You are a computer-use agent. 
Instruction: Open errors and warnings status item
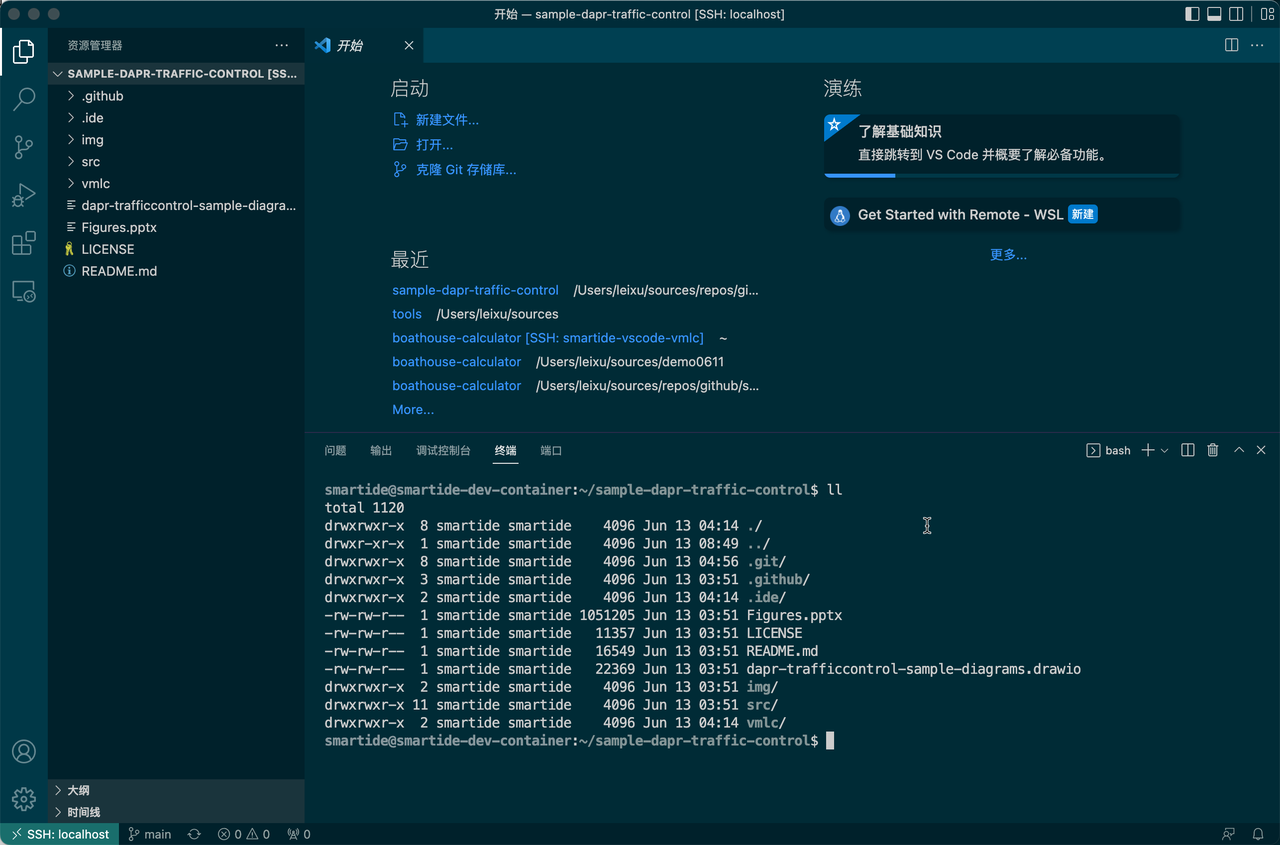pyautogui.click(x=244, y=834)
